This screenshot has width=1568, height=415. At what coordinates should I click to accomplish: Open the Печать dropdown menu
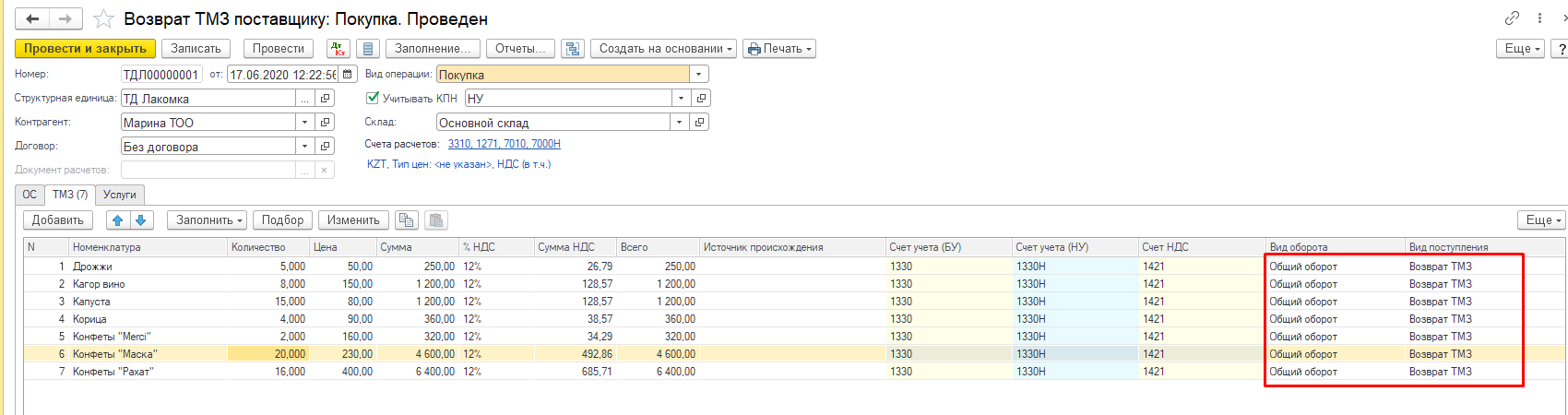780,49
